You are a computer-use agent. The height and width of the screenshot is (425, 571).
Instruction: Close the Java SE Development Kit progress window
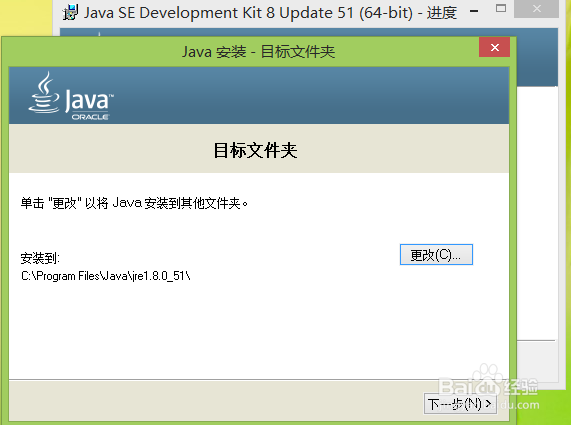tap(536, 9)
